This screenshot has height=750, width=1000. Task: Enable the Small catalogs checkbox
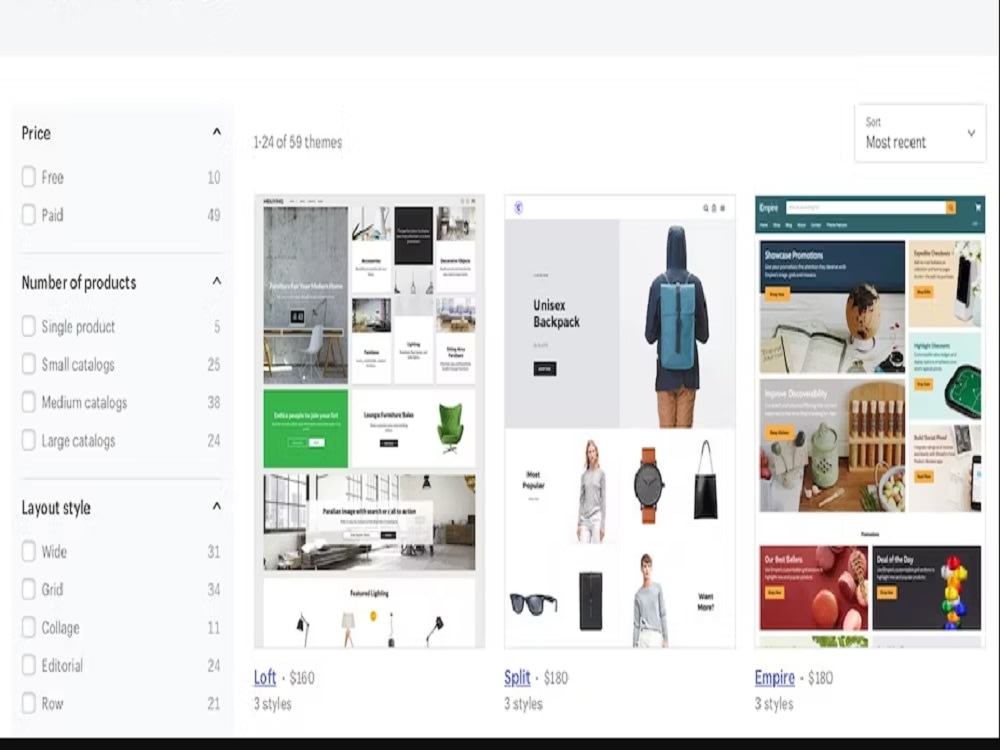(30, 365)
